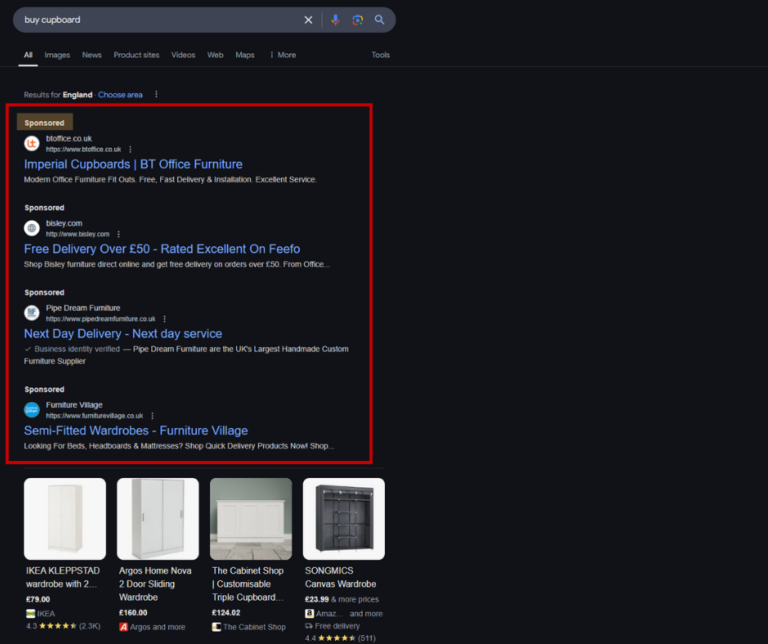Image resolution: width=768 pixels, height=644 pixels.
Task: Click The Cabinet Shop Customisable Triple Cupboard title
Action: click(248, 584)
